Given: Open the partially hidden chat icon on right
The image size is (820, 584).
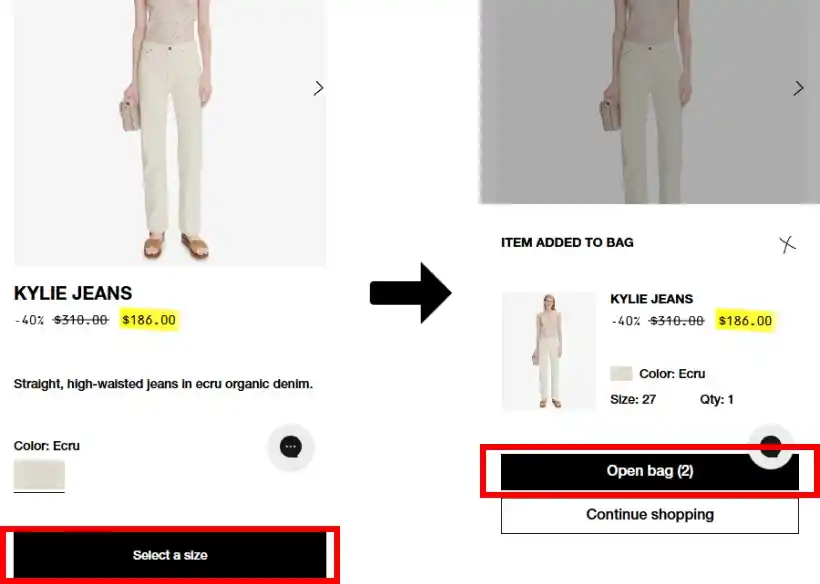Looking at the screenshot, I should click(x=771, y=446).
